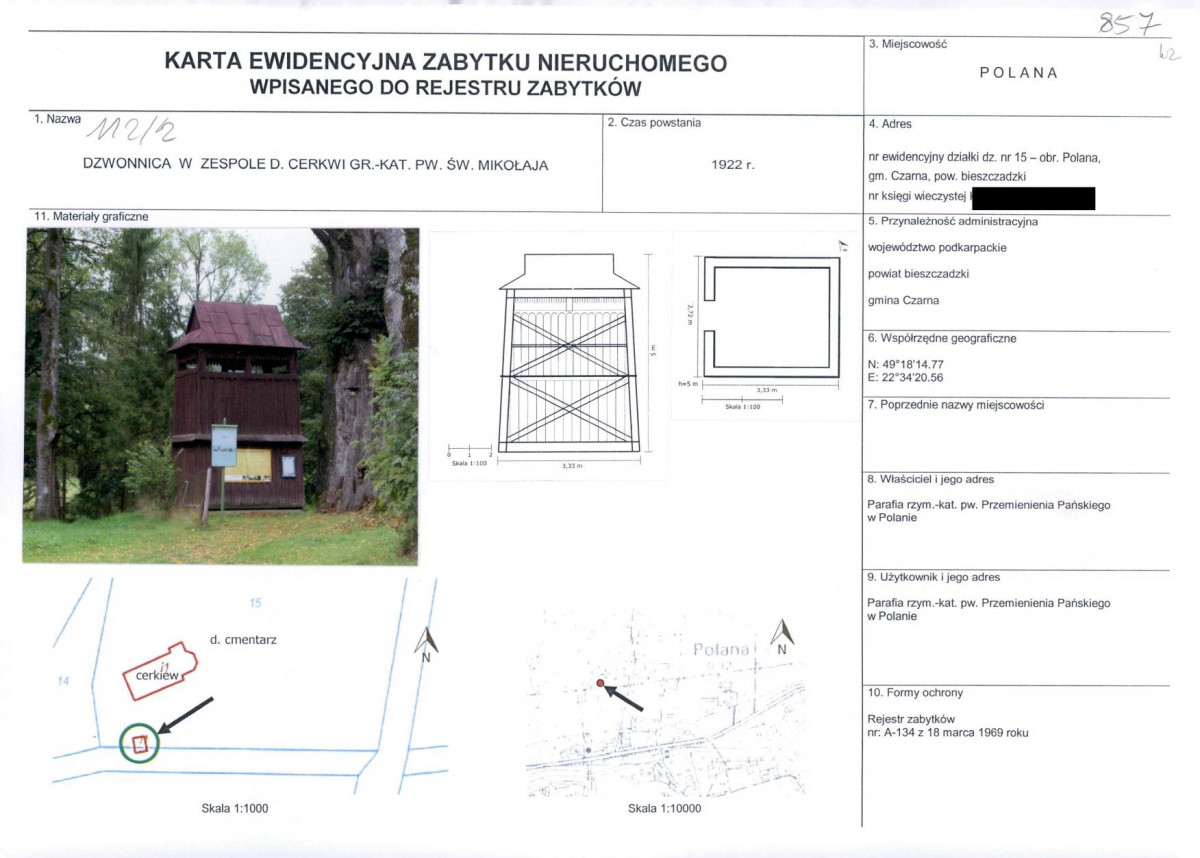This screenshot has width=1200, height=858.
Task: Click the '10. Formy ochrony' label
Action: coord(915,692)
